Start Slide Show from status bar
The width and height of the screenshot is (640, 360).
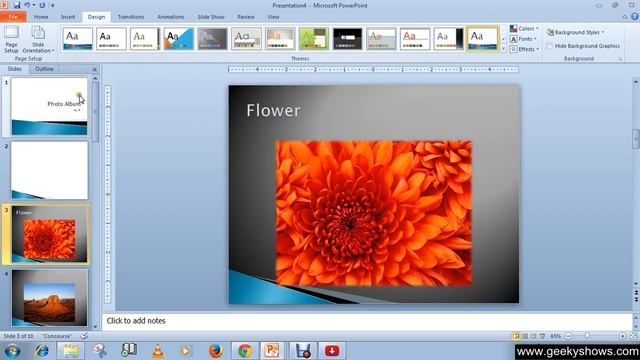[542, 336]
